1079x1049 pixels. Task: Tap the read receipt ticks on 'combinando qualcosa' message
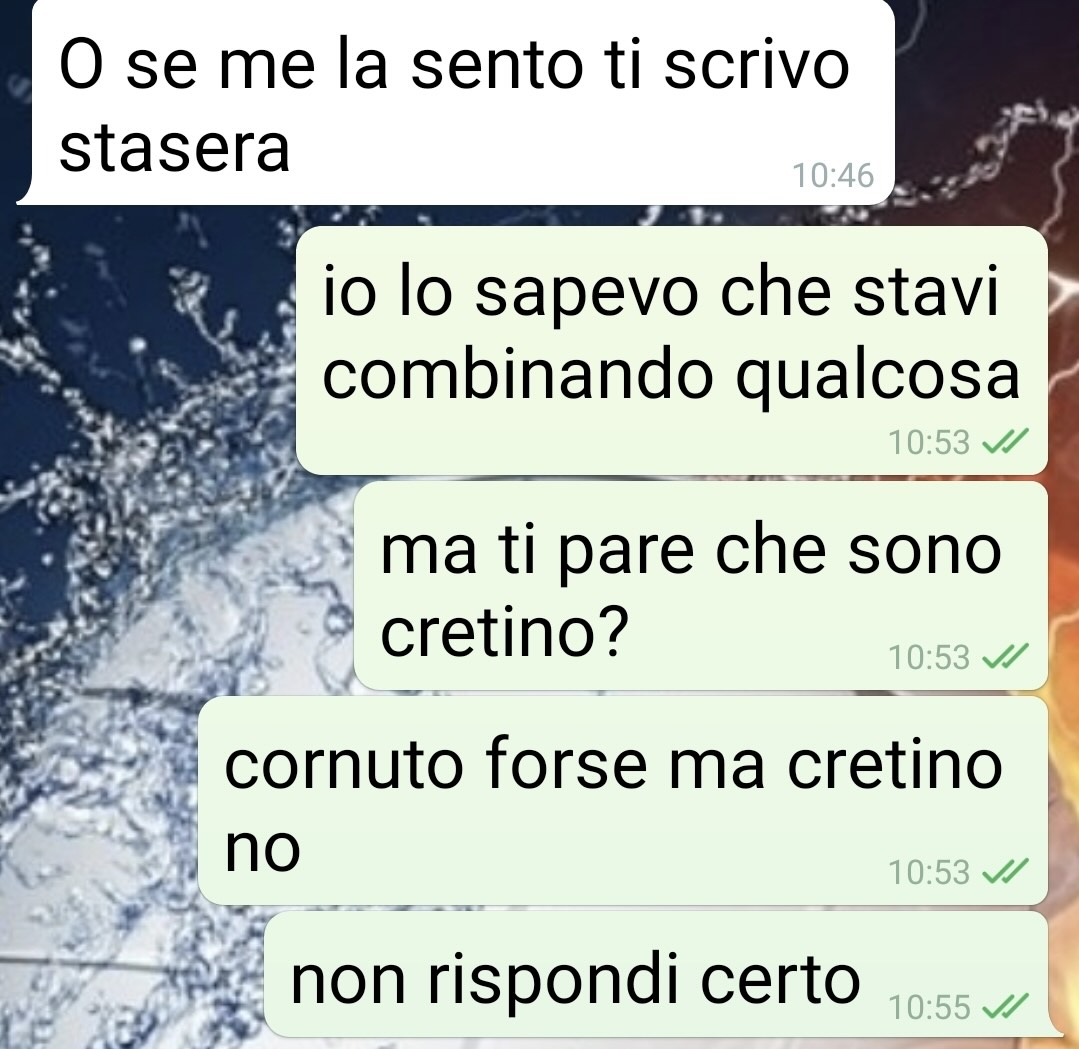click(x=1005, y=441)
